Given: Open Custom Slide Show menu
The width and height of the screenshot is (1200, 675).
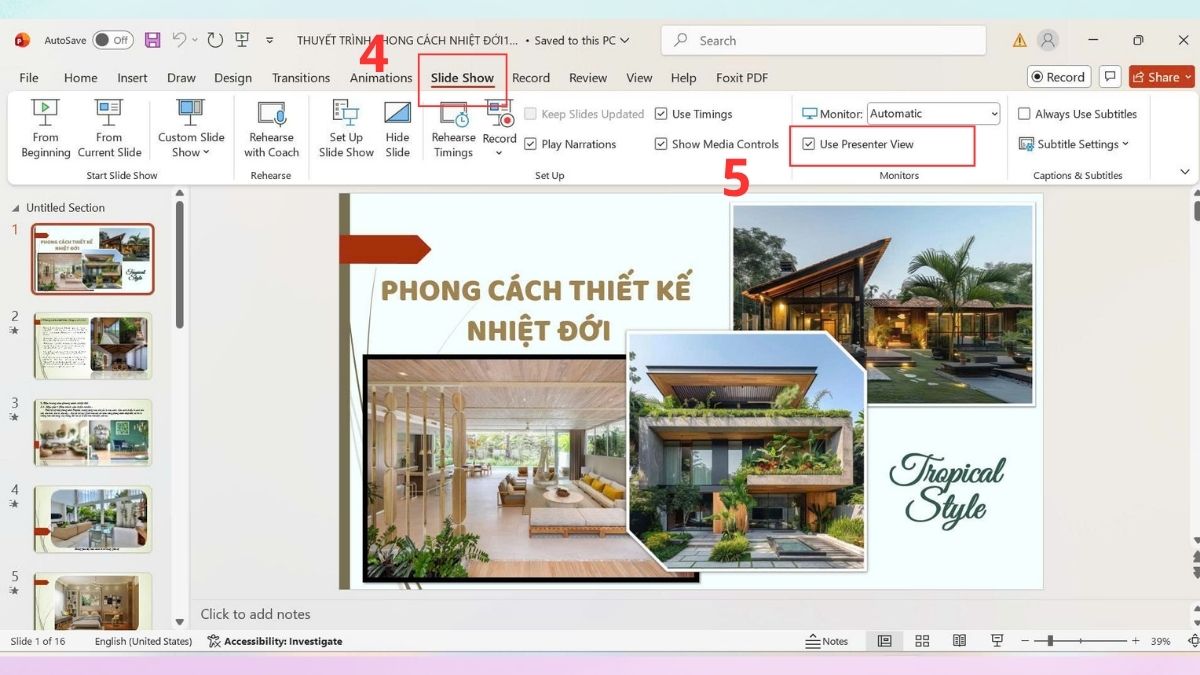Looking at the screenshot, I should pyautogui.click(x=191, y=129).
